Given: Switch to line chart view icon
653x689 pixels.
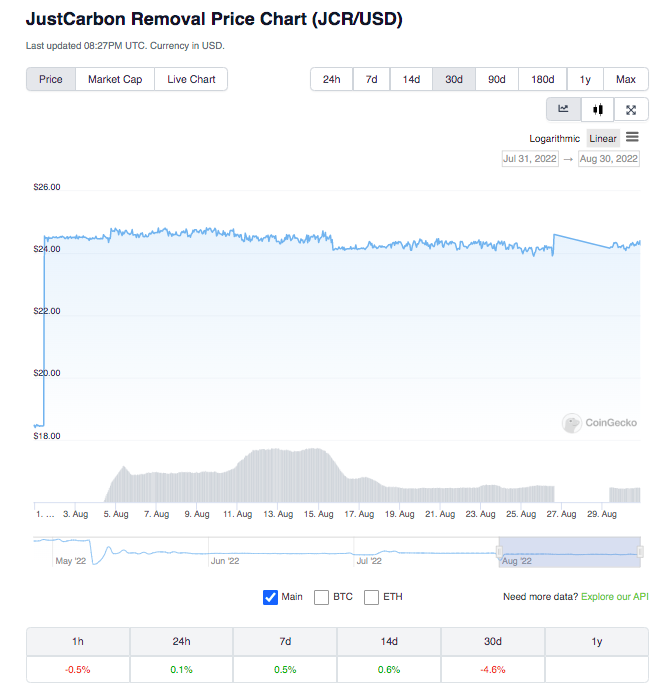Looking at the screenshot, I should [563, 109].
